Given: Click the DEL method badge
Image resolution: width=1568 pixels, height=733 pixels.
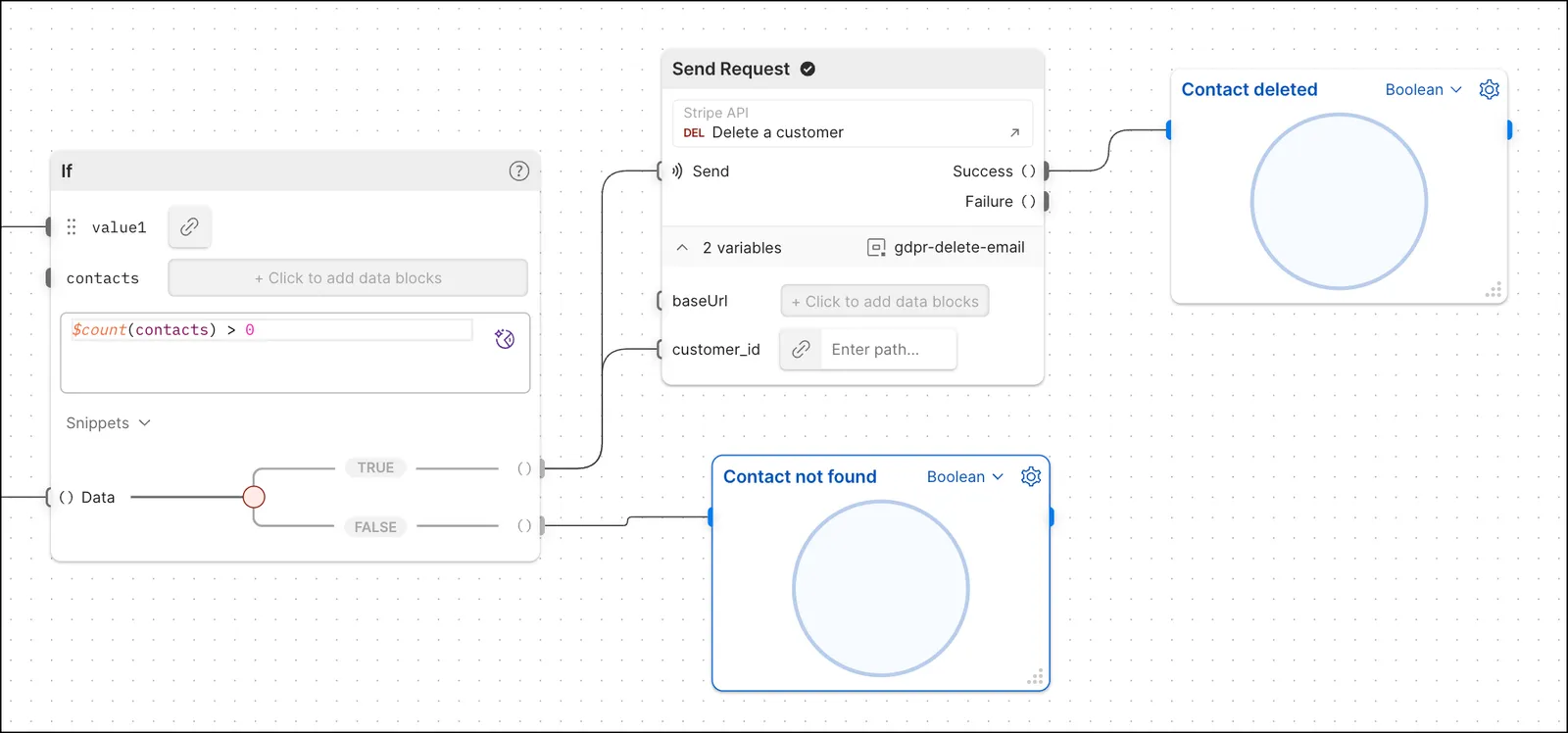Looking at the screenshot, I should point(694,133).
